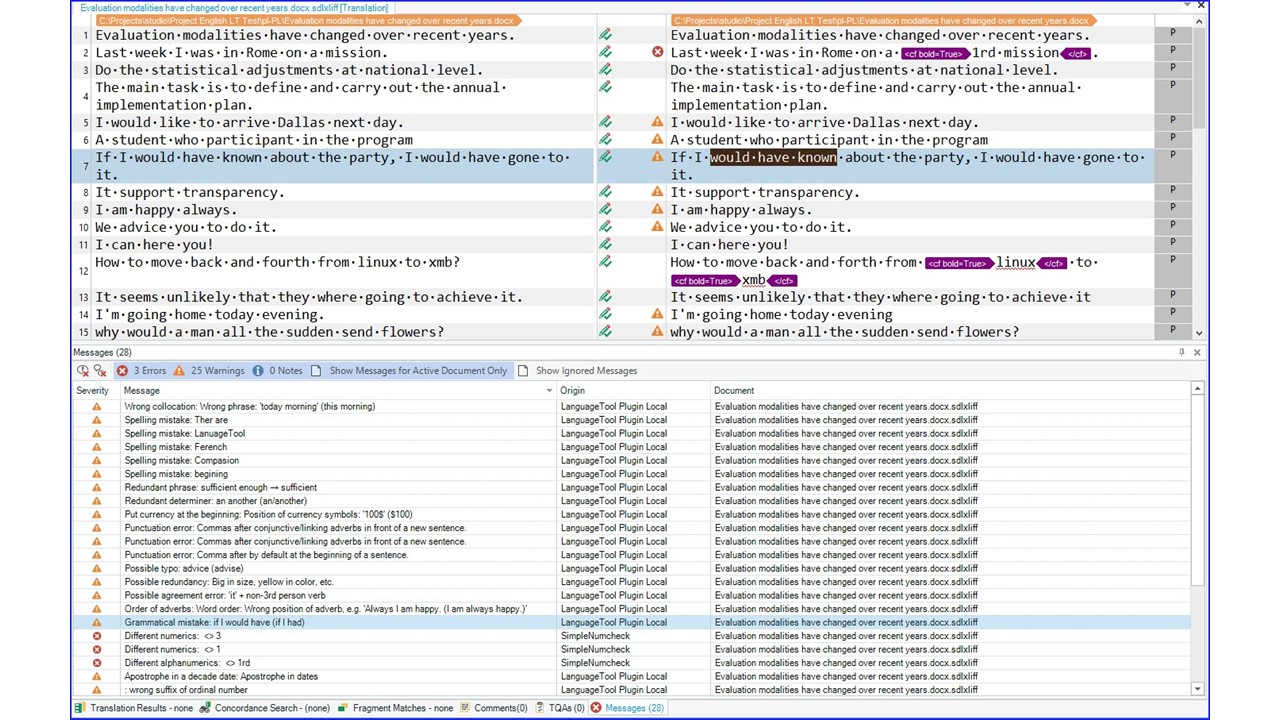Toggle the 0 Notes filter

pyautogui.click(x=277, y=371)
